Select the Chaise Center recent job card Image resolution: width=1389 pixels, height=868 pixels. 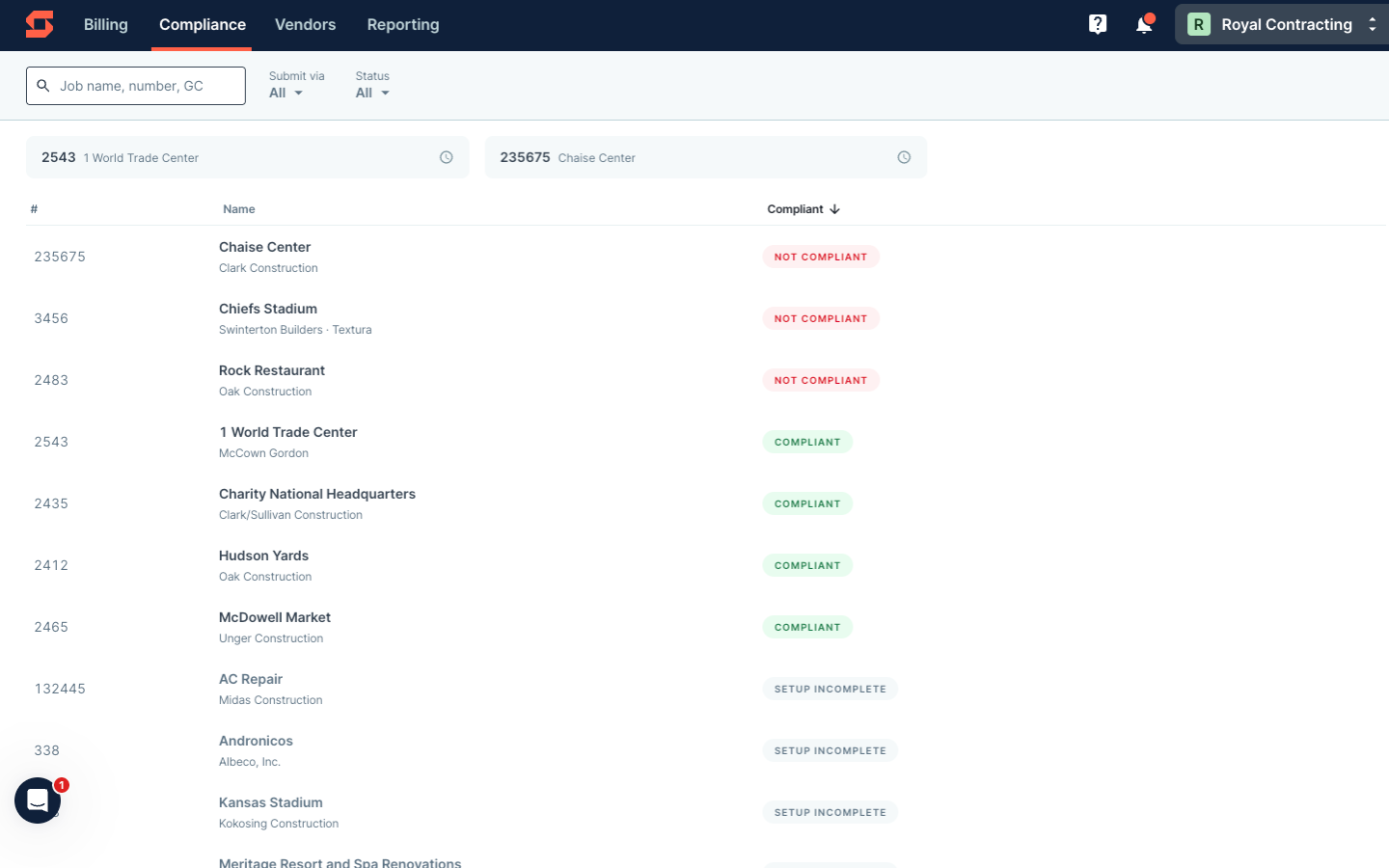point(675,156)
